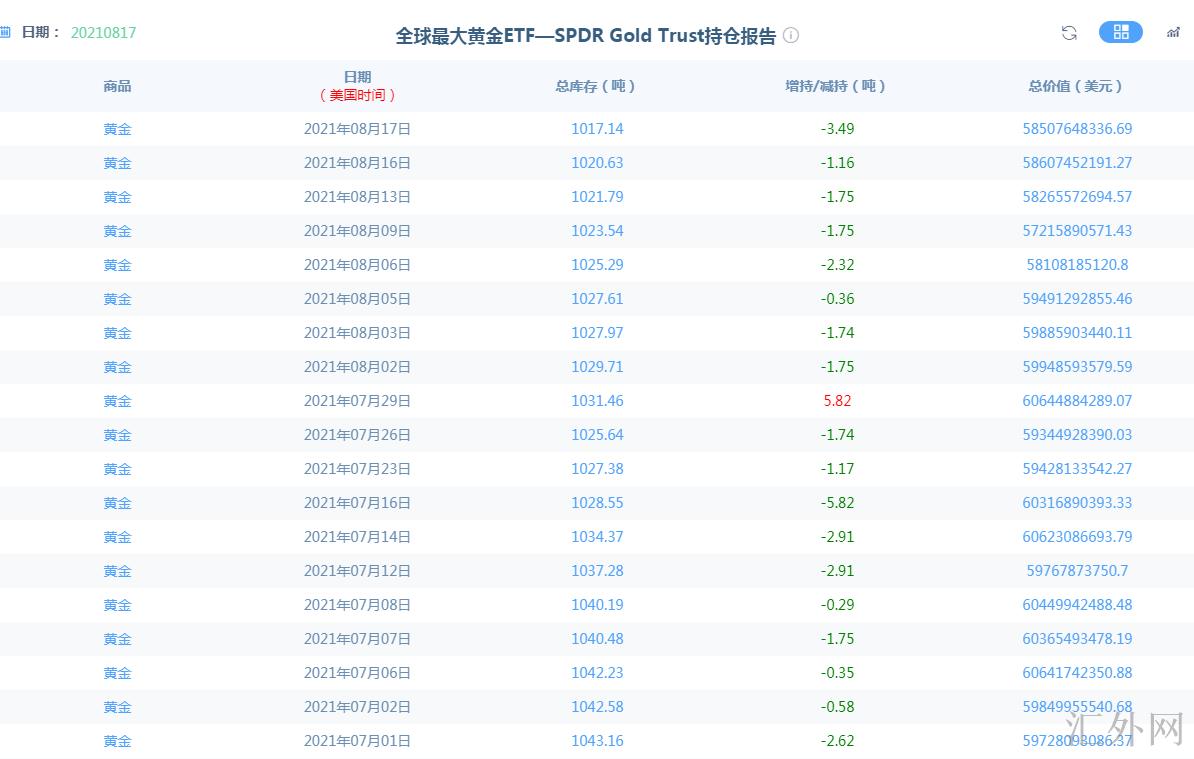Click the 总价值（美元）column header
Image resolution: width=1194 pixels, height=759 pixels.
[1077, 86]
